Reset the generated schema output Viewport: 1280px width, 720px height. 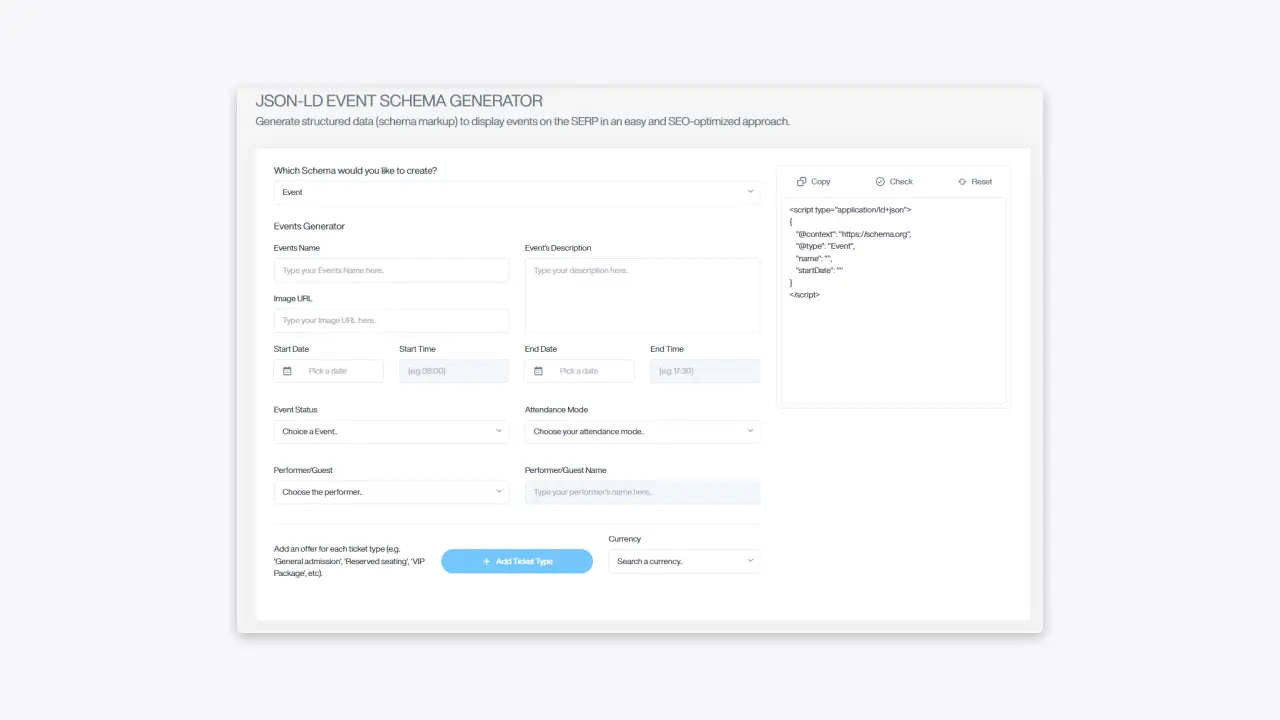point(974,181)
